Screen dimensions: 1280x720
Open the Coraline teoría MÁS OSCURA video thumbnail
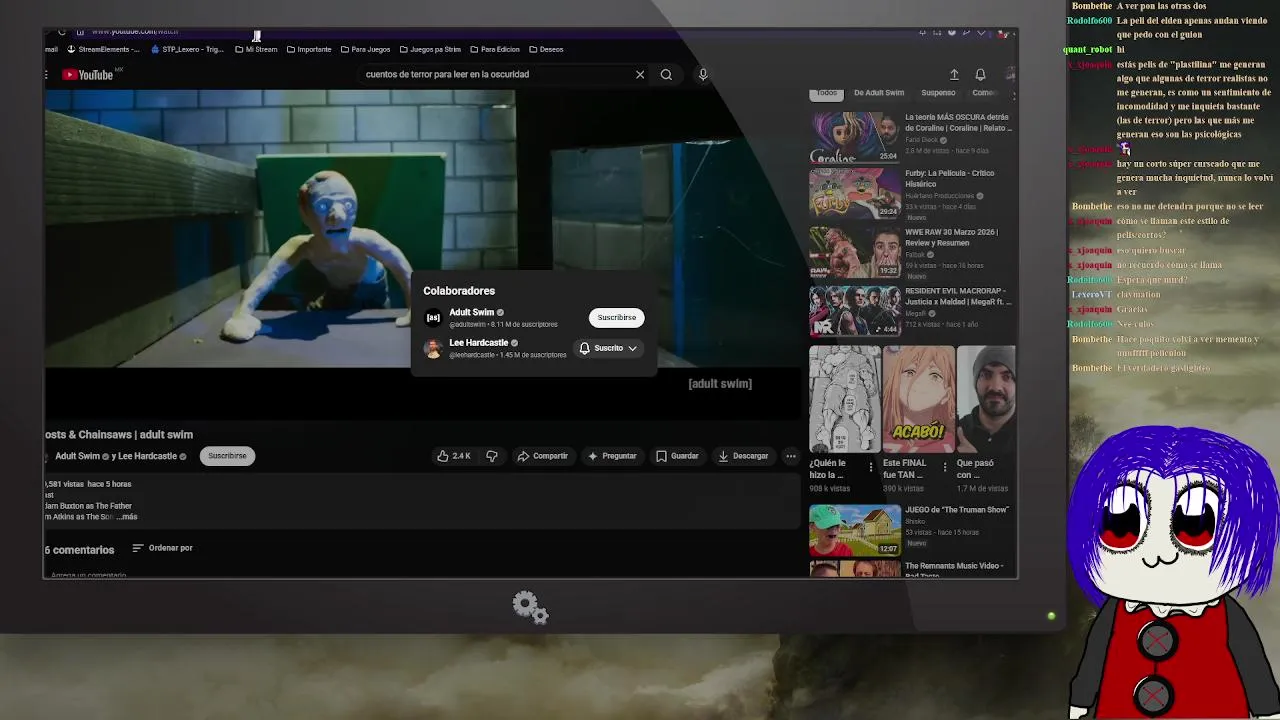855,137
